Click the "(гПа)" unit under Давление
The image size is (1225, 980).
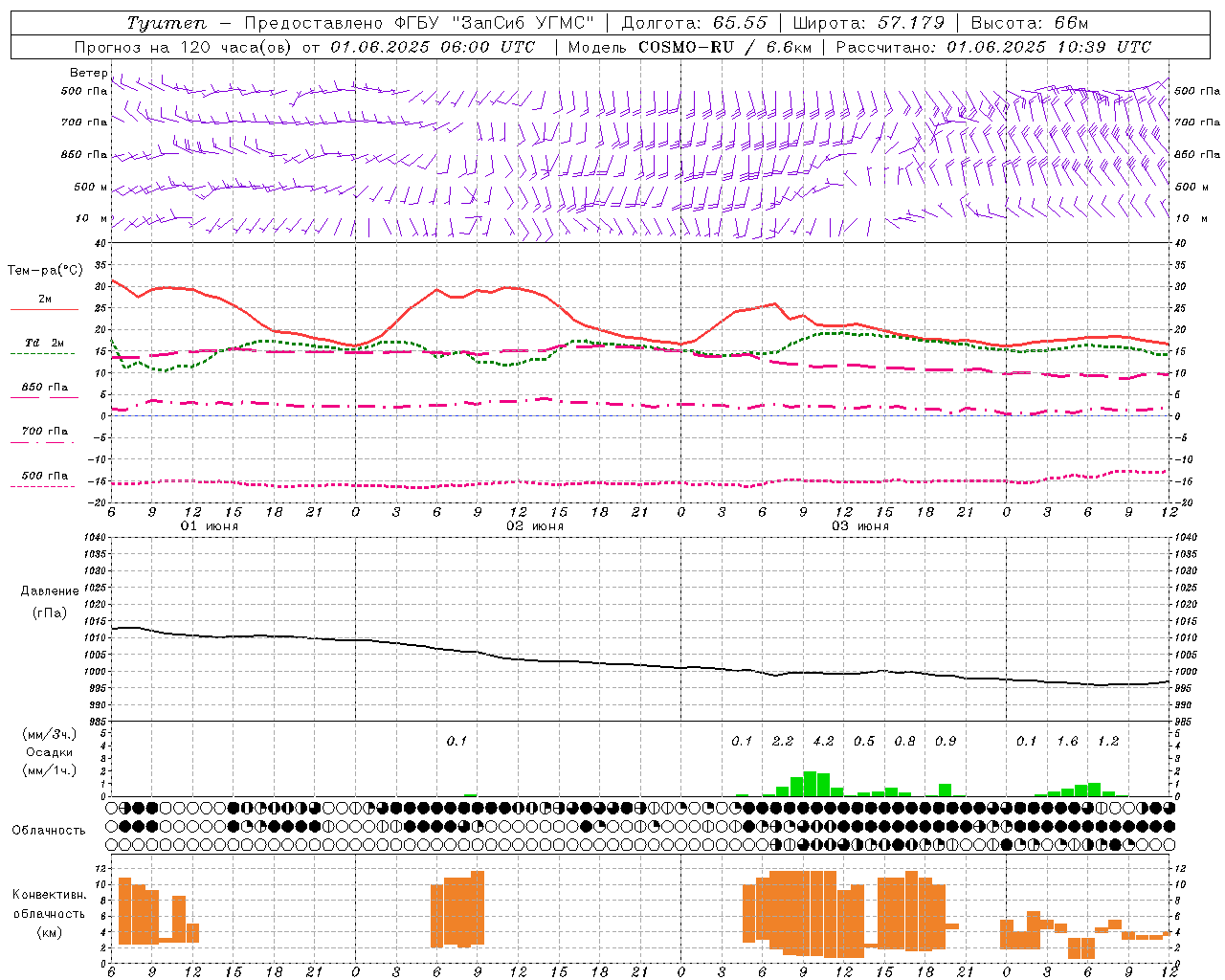(49, 612)
